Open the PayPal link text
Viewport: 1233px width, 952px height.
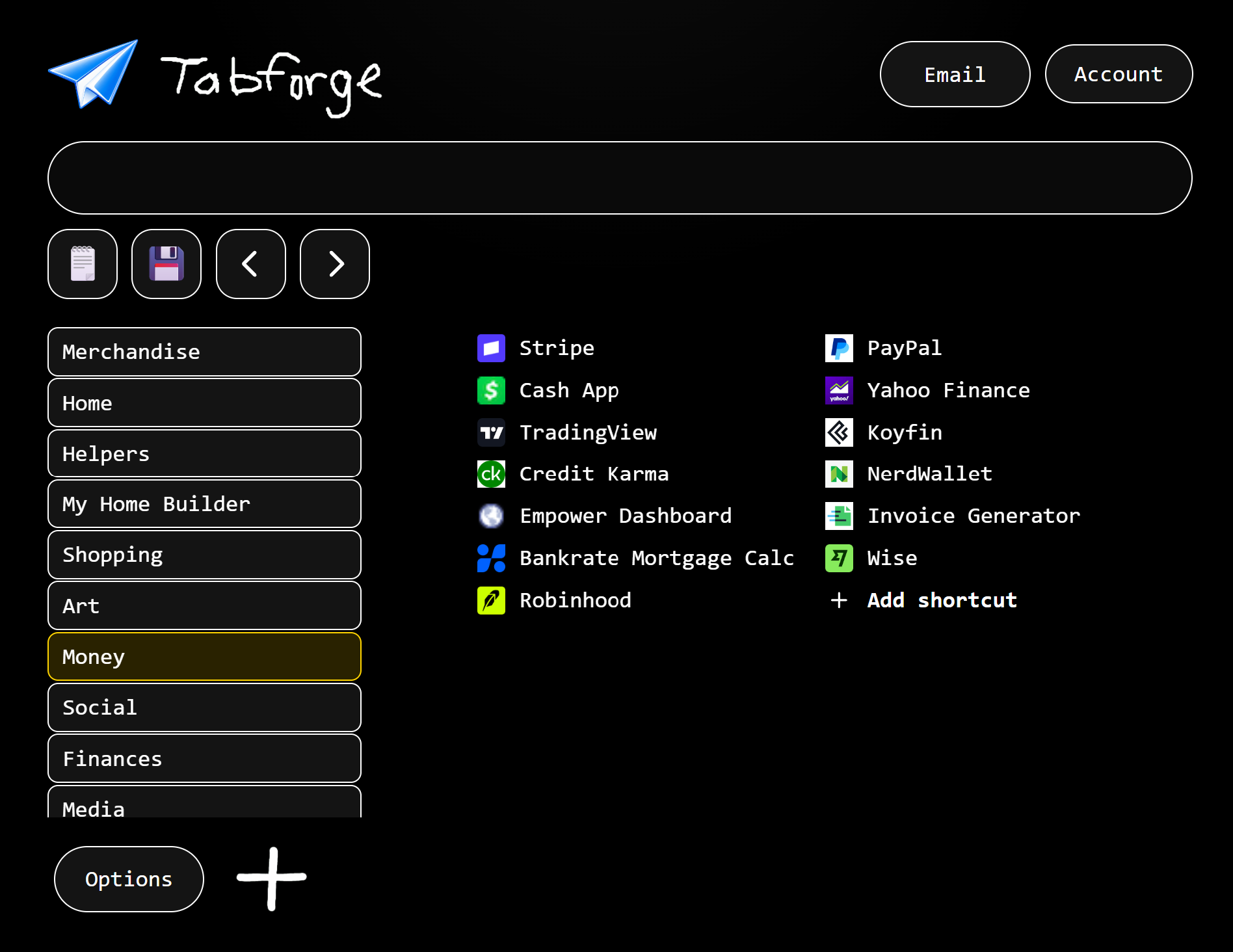click(x=905, y=349)
